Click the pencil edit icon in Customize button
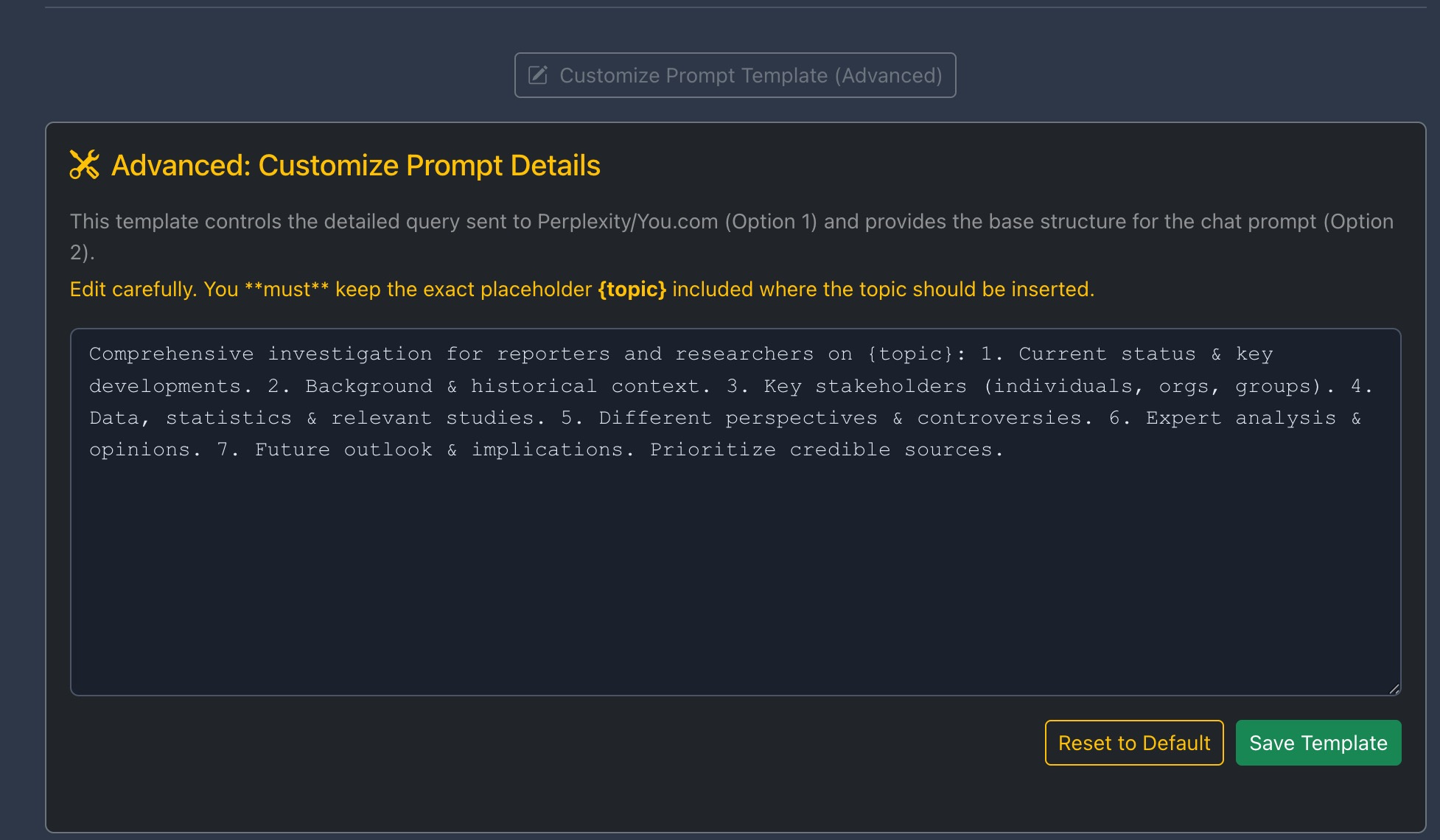The image size is (1440, 840). tap(538, 75)
